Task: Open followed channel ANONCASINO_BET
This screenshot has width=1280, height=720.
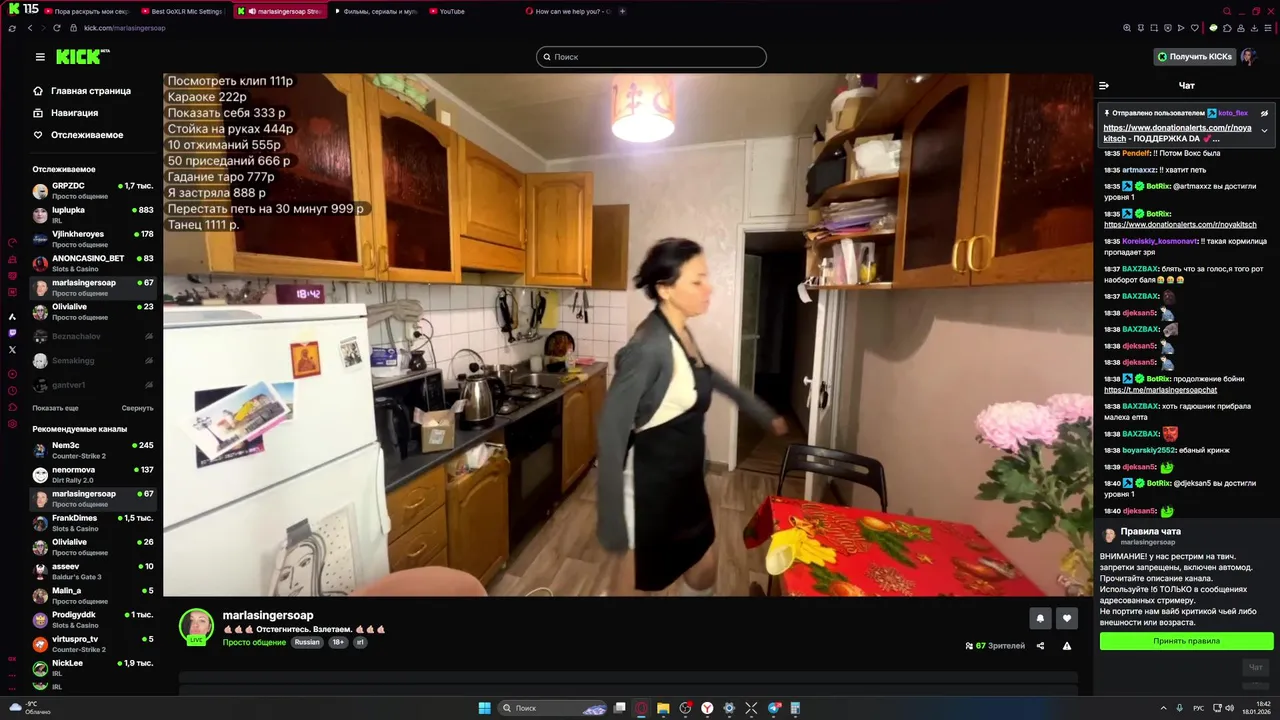Action: pyautogui.click(x=92, y=262)
